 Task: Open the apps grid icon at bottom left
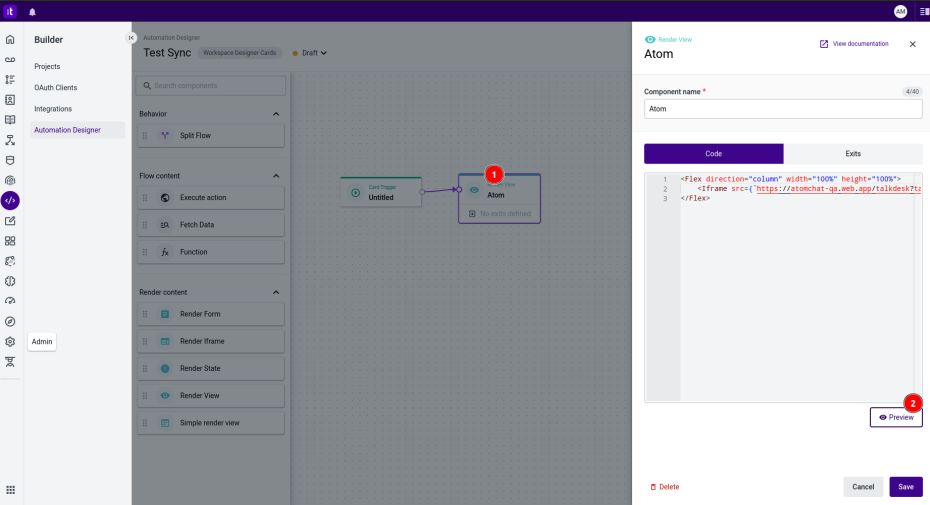10,489
